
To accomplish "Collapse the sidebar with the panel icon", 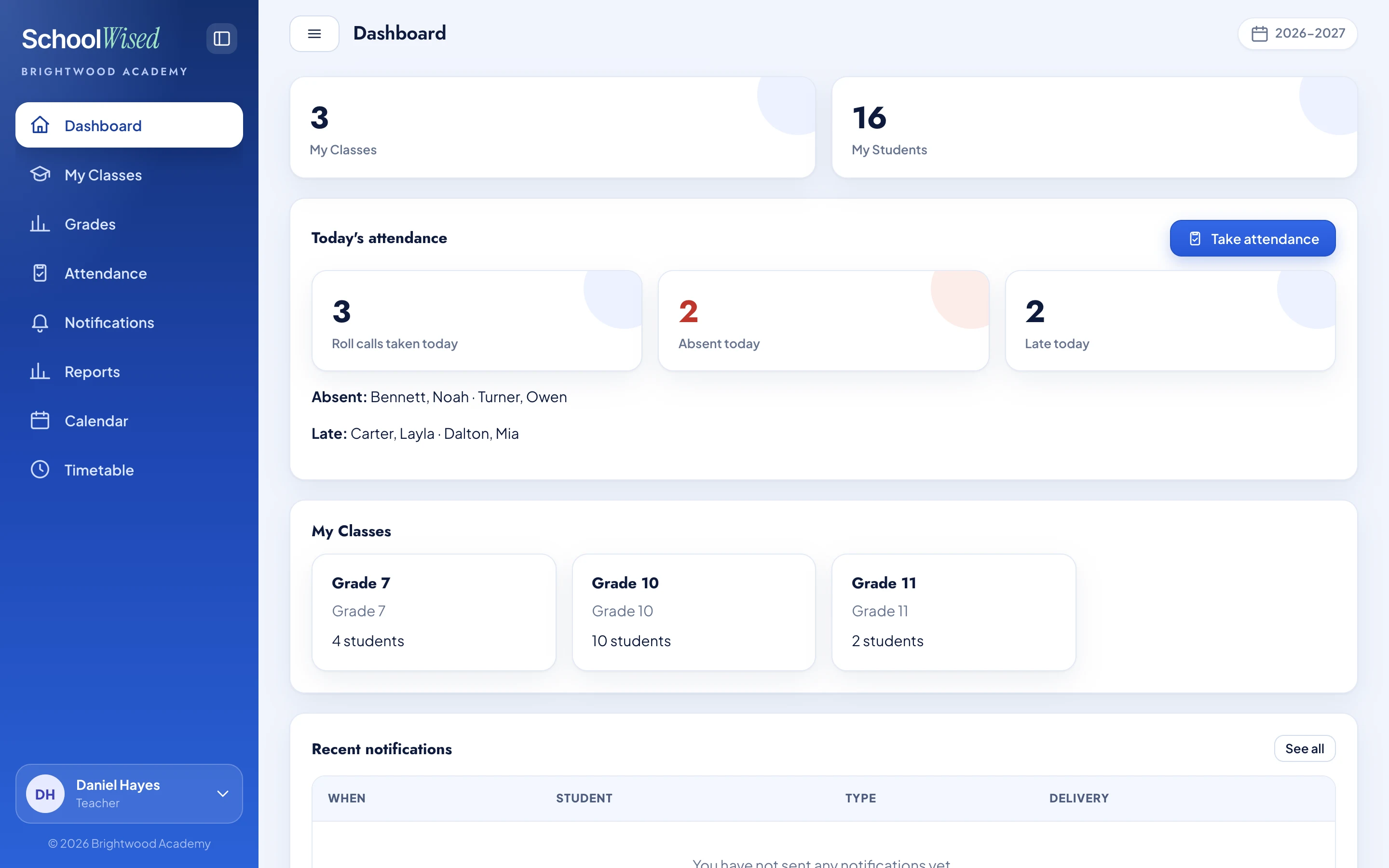I will tap(221, 39).
